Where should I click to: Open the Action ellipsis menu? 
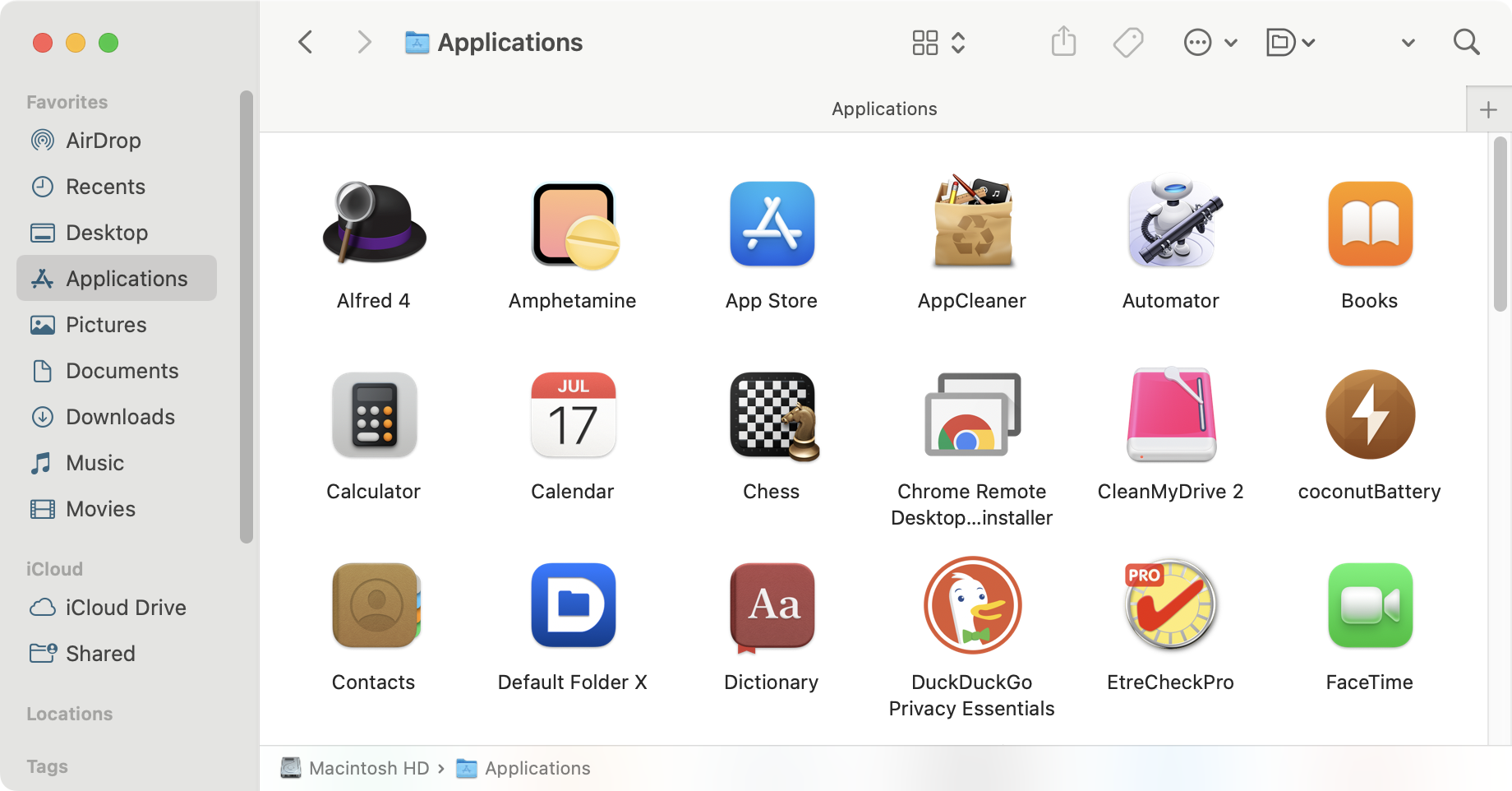[x=1210, y=42]
